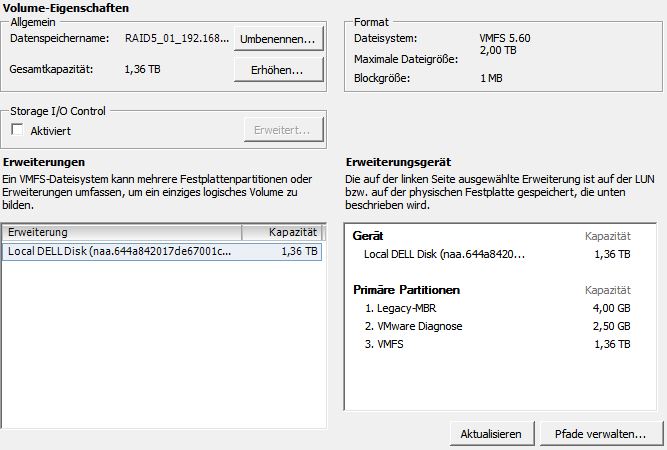The image size is (667, 450).
Task: Click the Blockgröße value 1 MB
Action: [x=491, y=78]
